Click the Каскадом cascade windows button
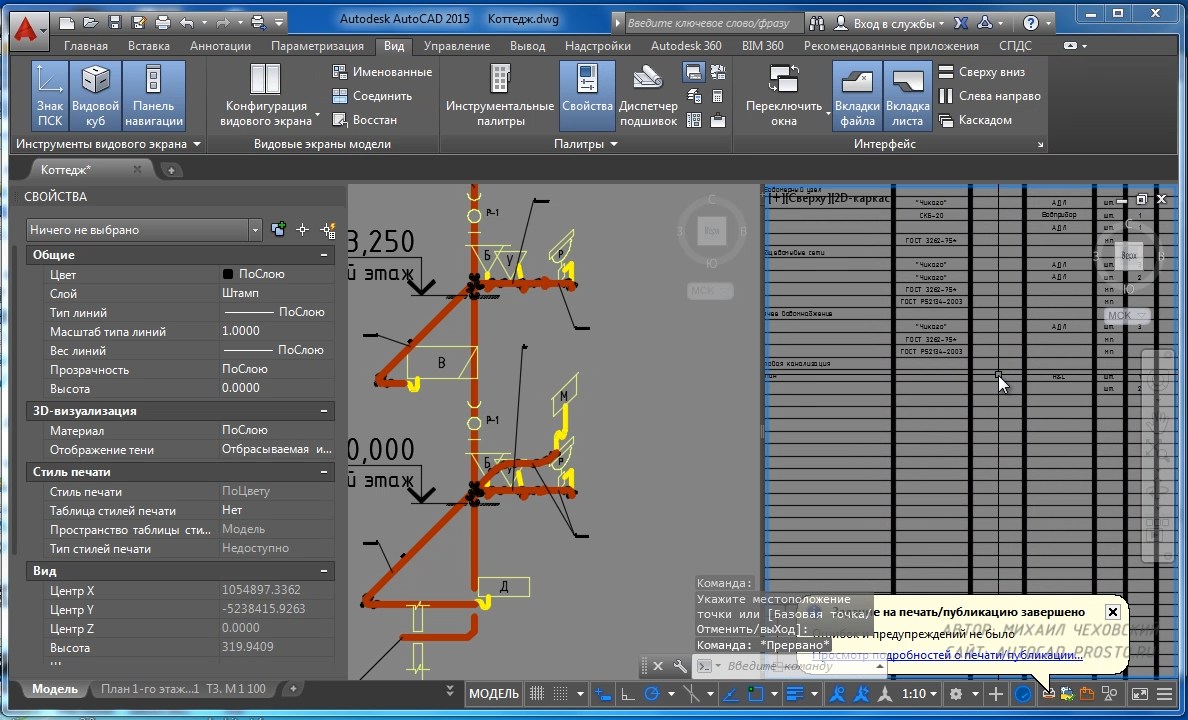This screenshot has width=1188, height=720. click(975, 120)
